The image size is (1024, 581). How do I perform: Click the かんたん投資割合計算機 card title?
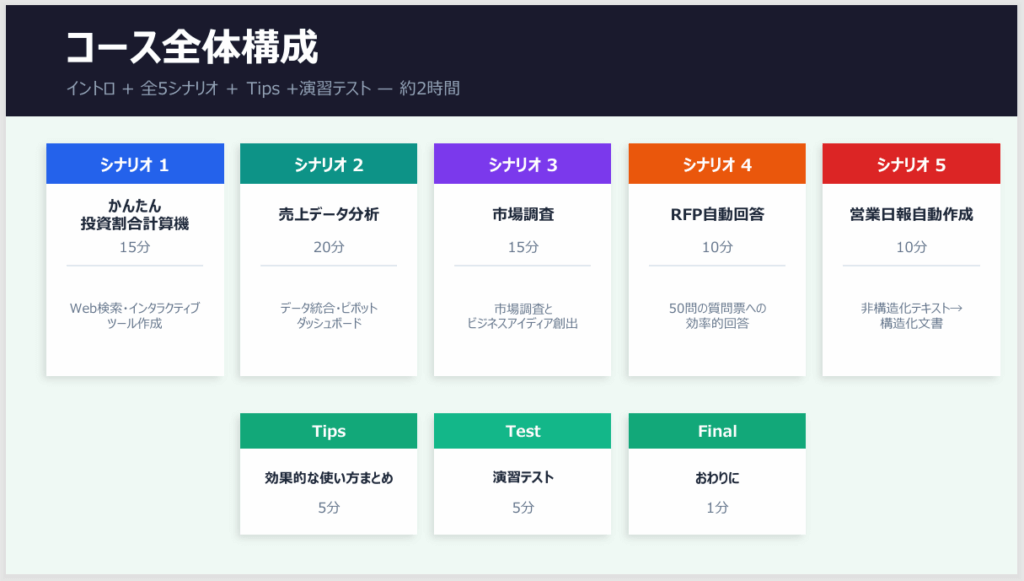point(135,215)
